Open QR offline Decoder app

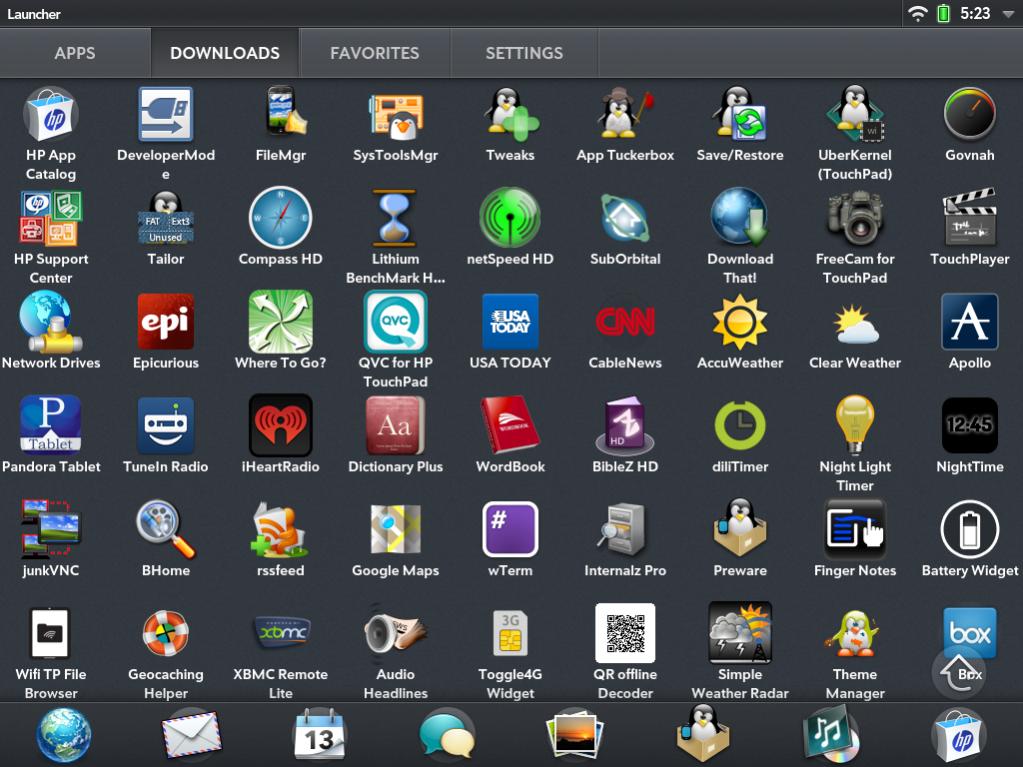click(625, 634)
